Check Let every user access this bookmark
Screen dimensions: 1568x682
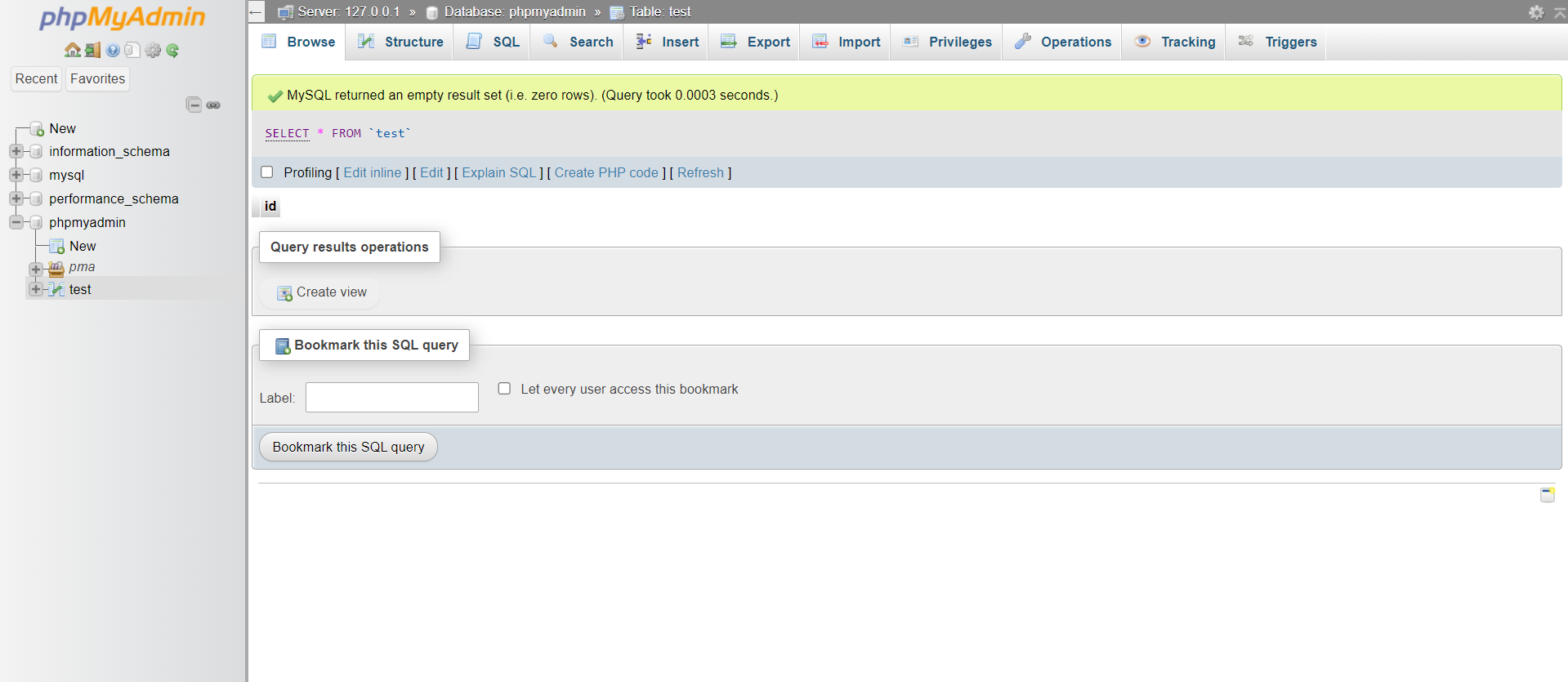tap(504, 389)
